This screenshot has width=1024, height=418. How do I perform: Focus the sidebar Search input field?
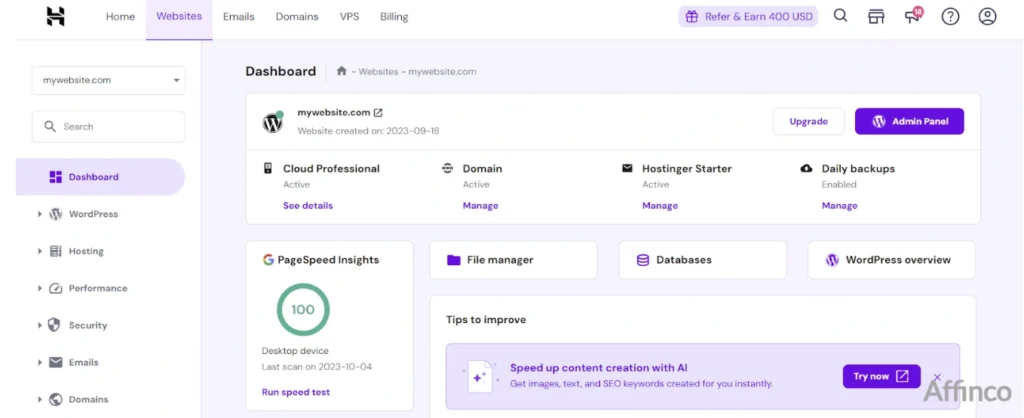[x=108, y=127]
